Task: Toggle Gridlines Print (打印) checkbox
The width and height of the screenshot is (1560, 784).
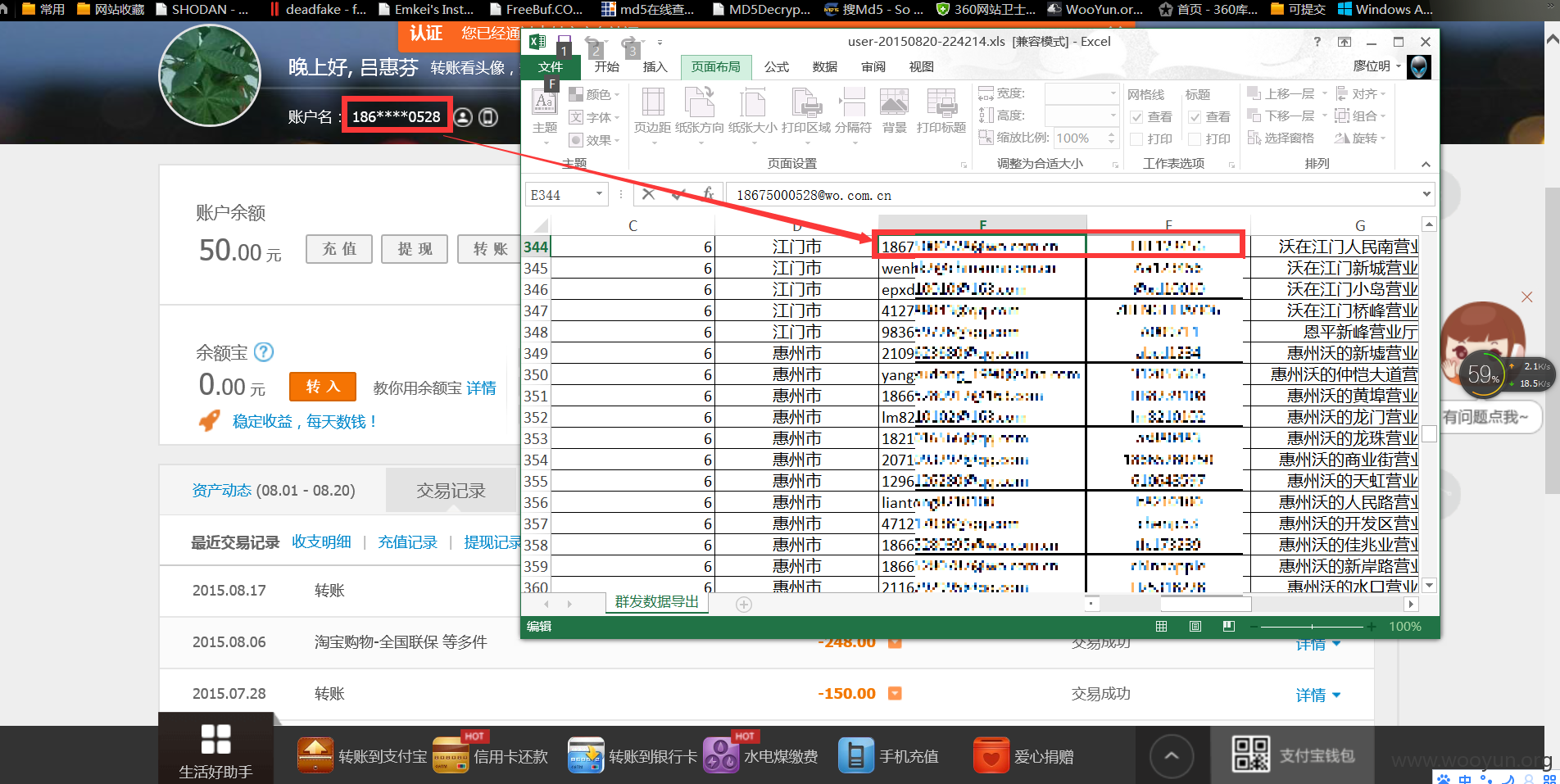Action: pyautogui.click(x=1136, y=139)
